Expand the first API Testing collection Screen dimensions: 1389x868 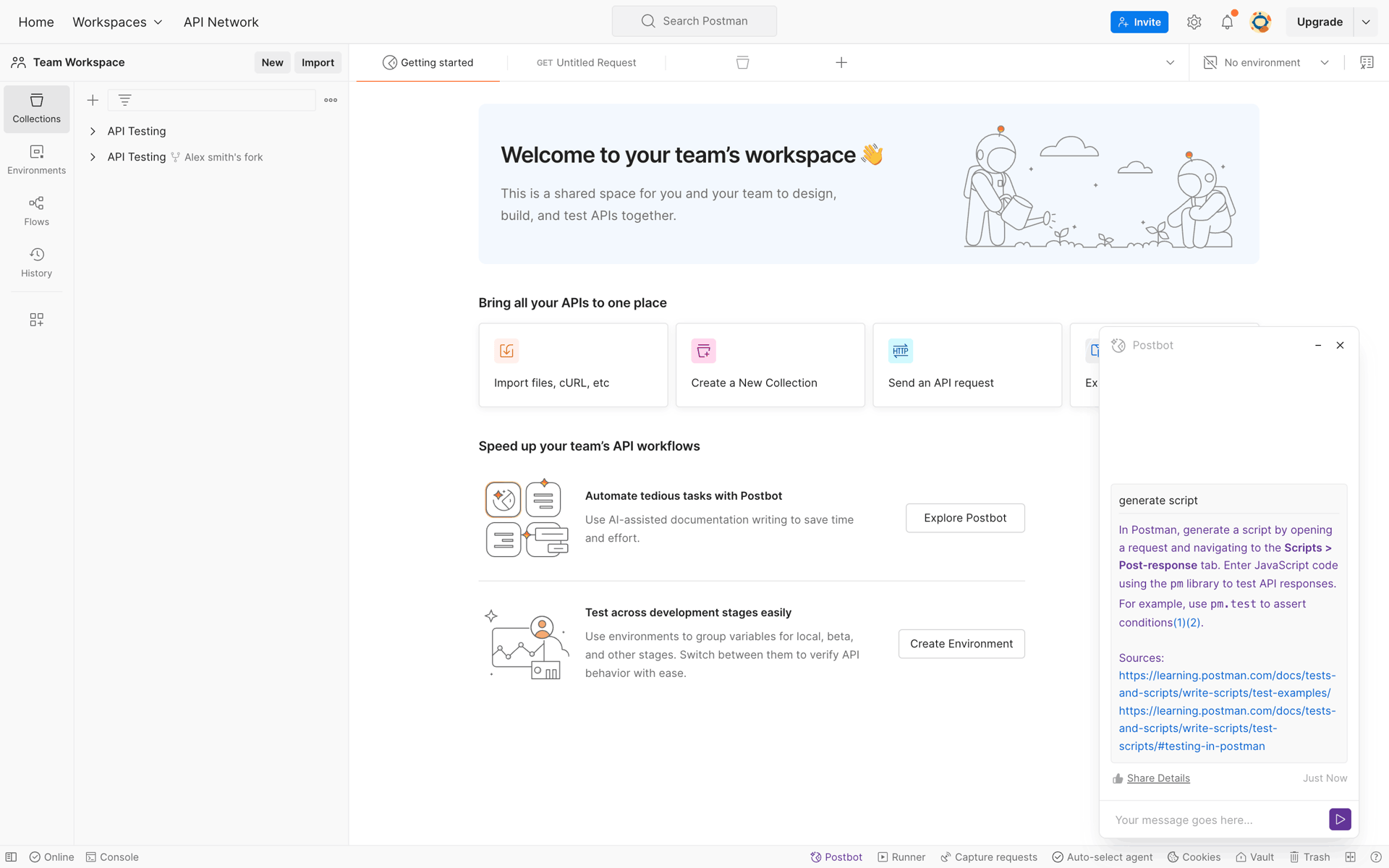point(93,131)
